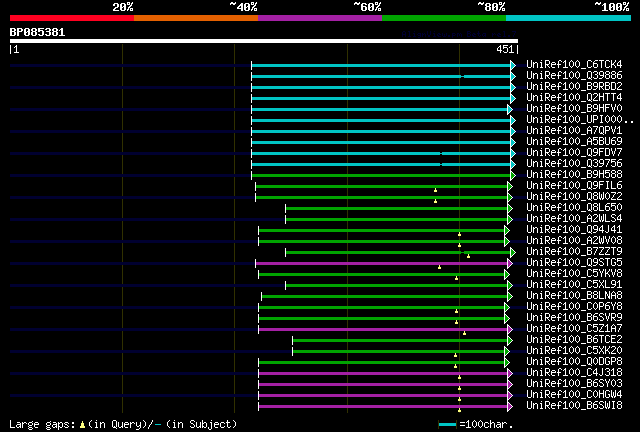The width and height of the screenshot is (640, 432).
Task: Click the yellow query-gap symbol in the legend
Action: [82, 425]
